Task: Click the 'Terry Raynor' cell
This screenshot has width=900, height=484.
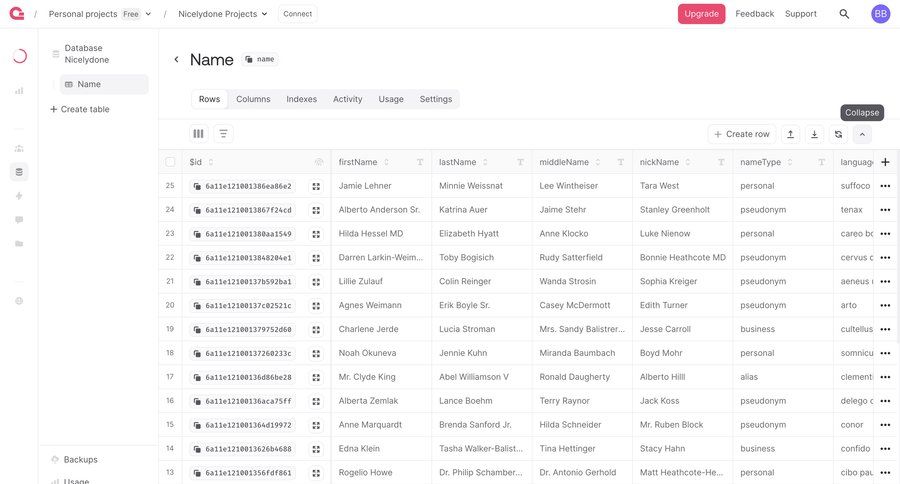Action: click(582, 401)
